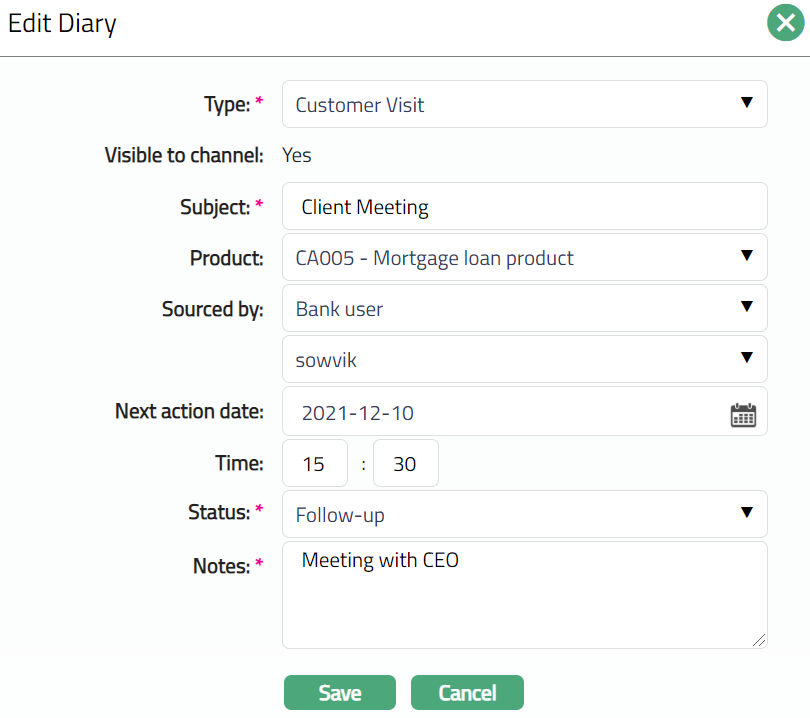Focus the Next action date field

point(500,412)
